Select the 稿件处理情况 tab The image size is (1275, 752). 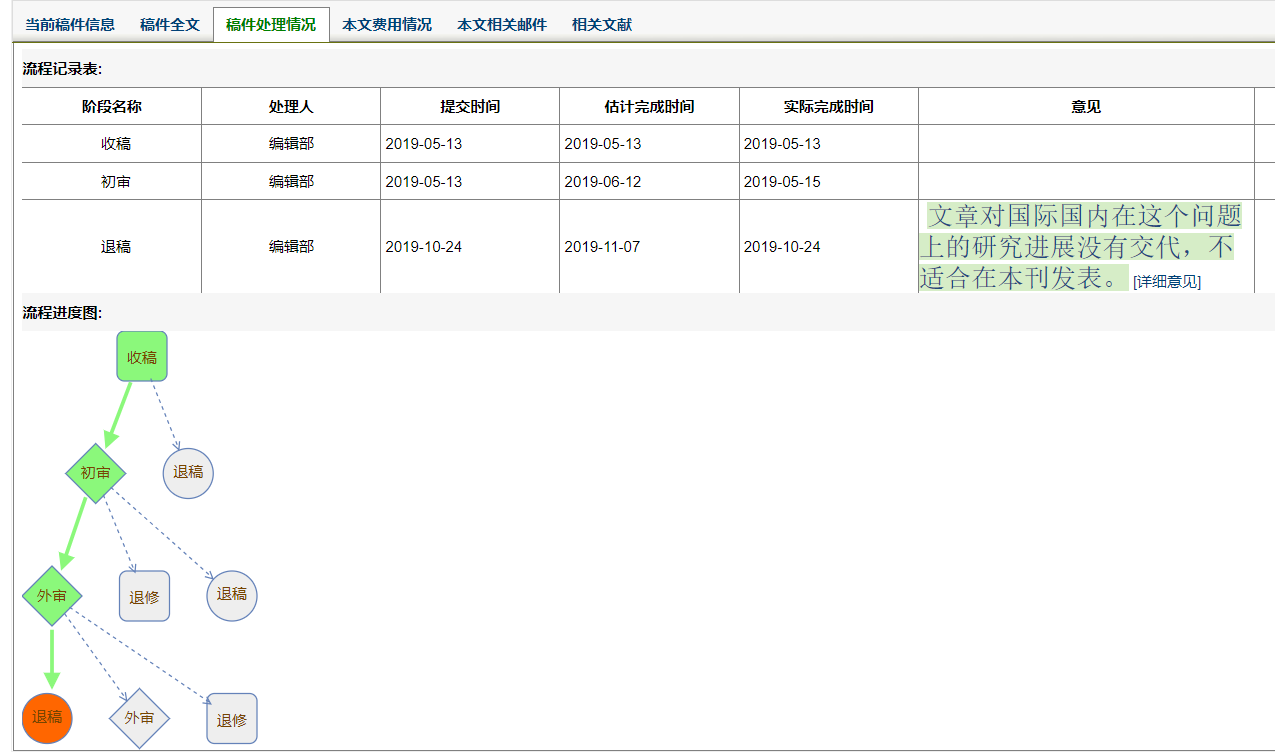271,25
